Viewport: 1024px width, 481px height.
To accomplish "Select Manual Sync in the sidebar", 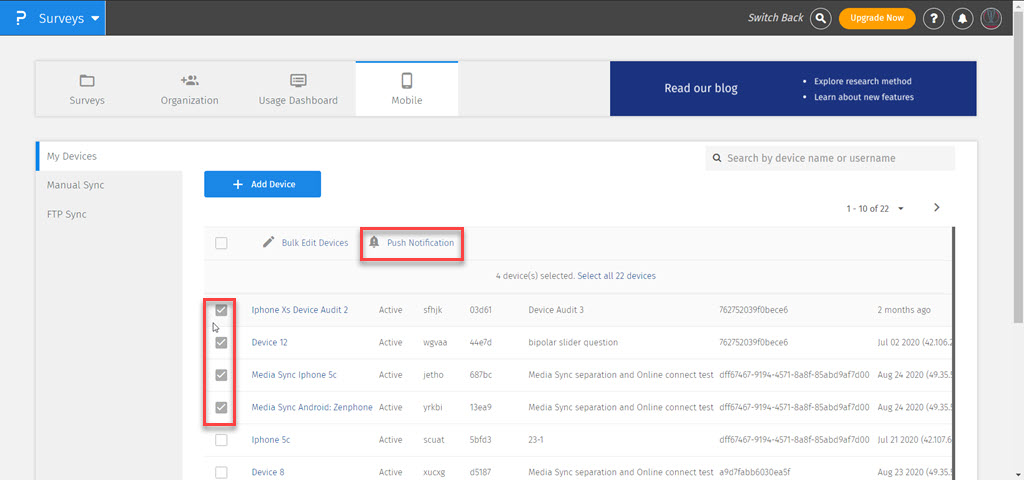I will (75, 185).
